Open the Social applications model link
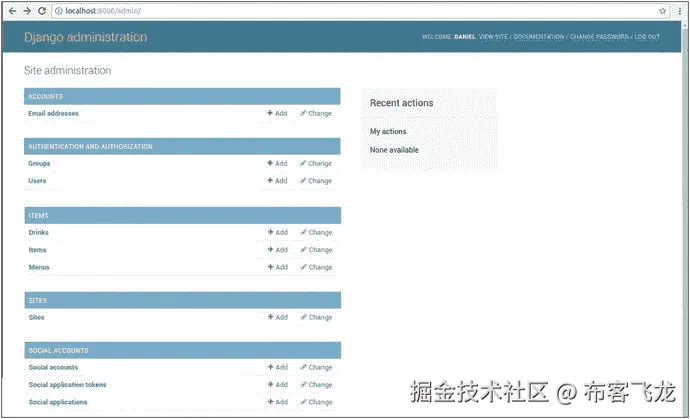This screenshot has width=690, height=419. point(58,402)
